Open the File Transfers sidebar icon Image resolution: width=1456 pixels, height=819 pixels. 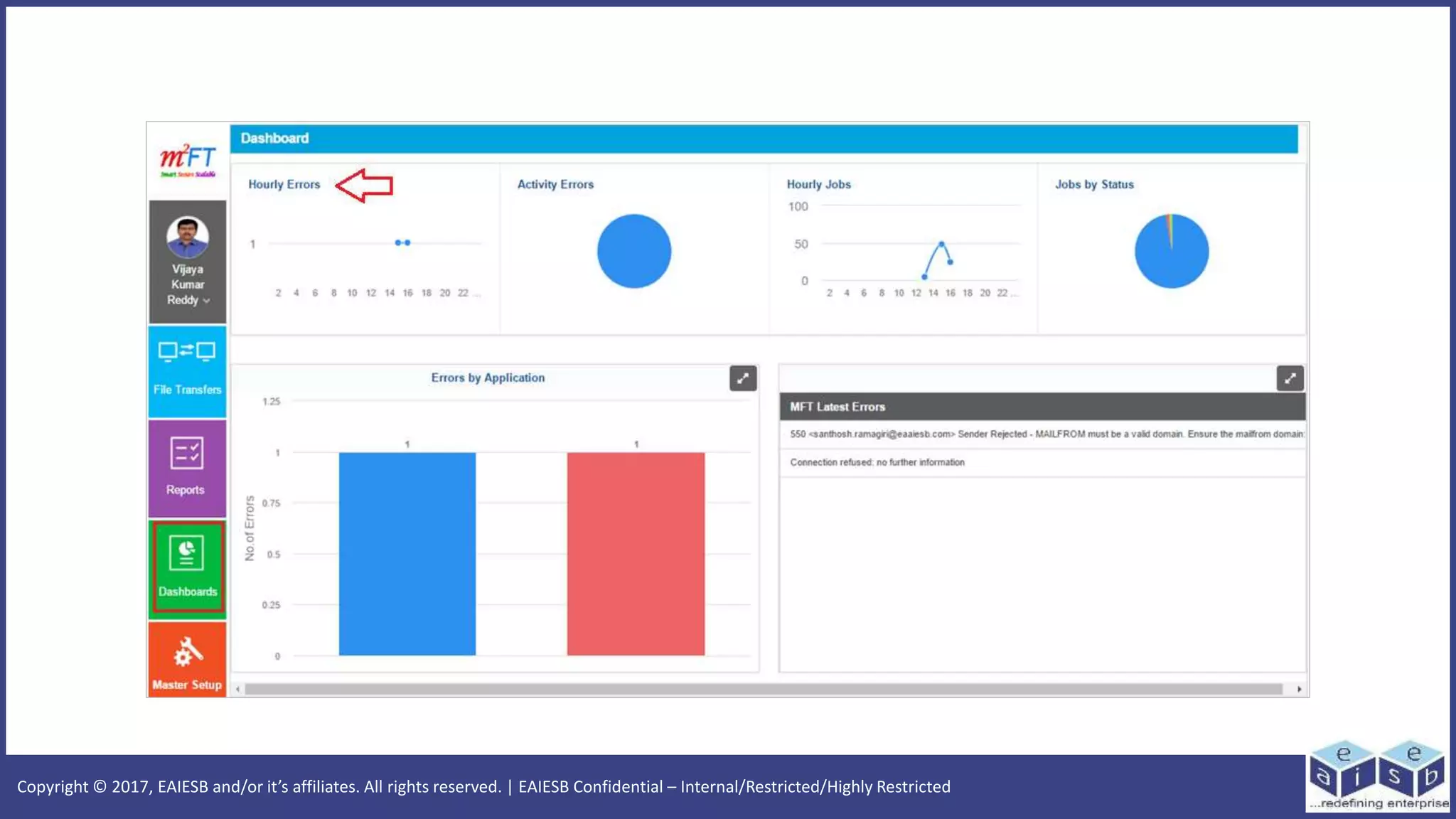pos(187,352)
